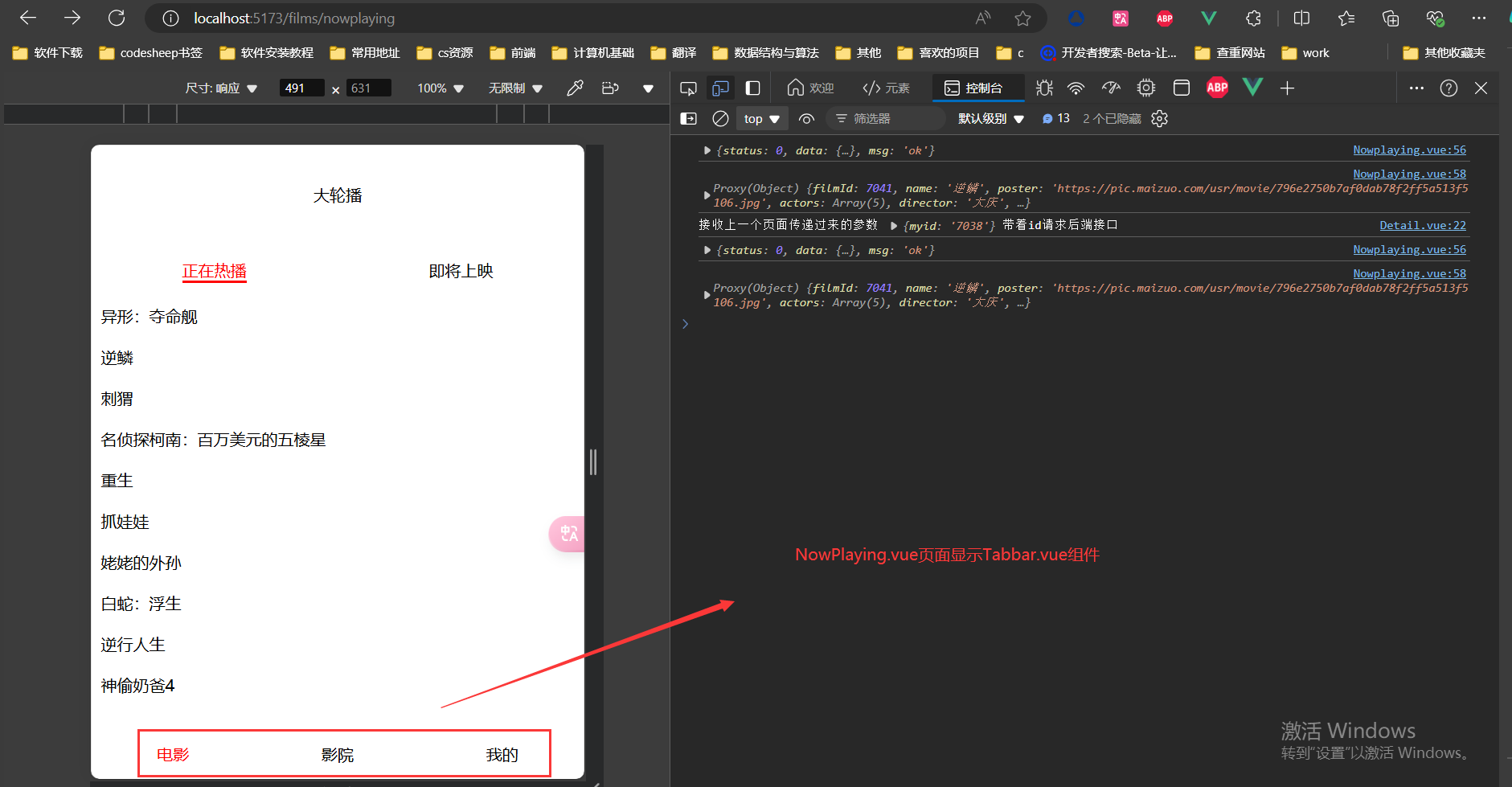Expand device toolbar more options arrow
This screenshot has height=787, width=1512.
[648, 88]
